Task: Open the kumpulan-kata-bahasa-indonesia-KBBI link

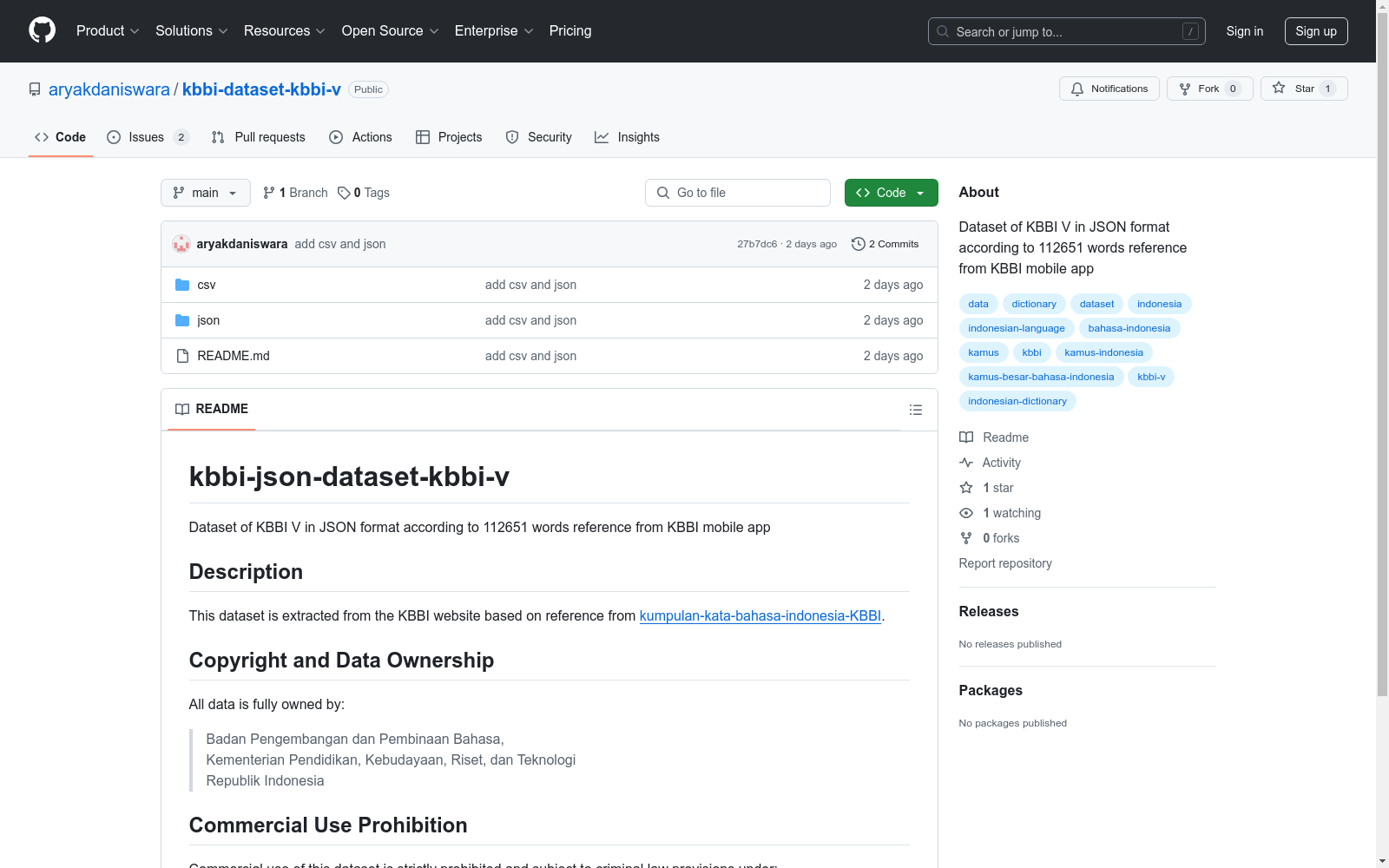Action: tap(760, 615)
